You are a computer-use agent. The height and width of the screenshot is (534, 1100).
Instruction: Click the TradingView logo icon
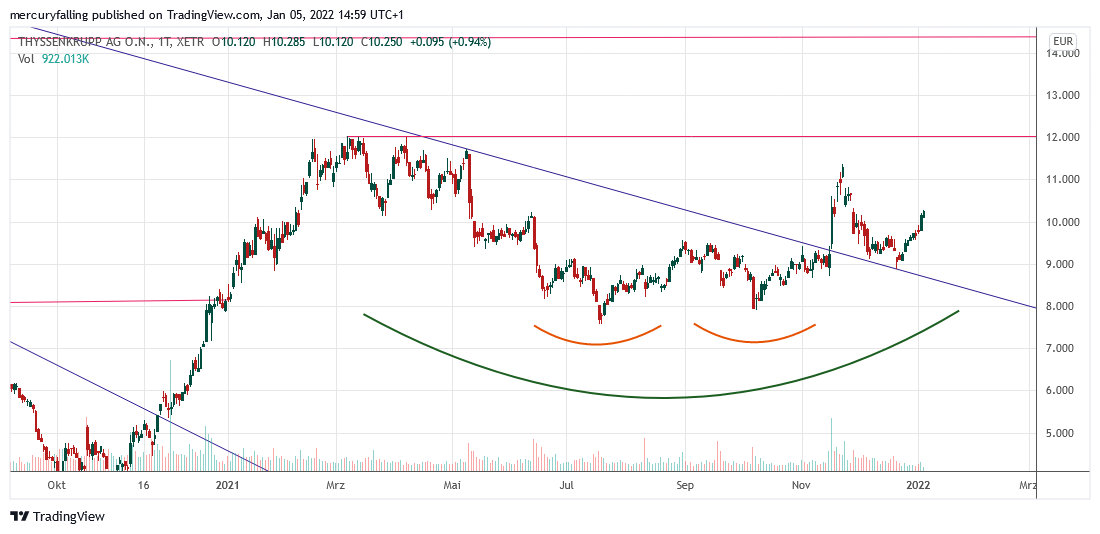click(19, 516)
